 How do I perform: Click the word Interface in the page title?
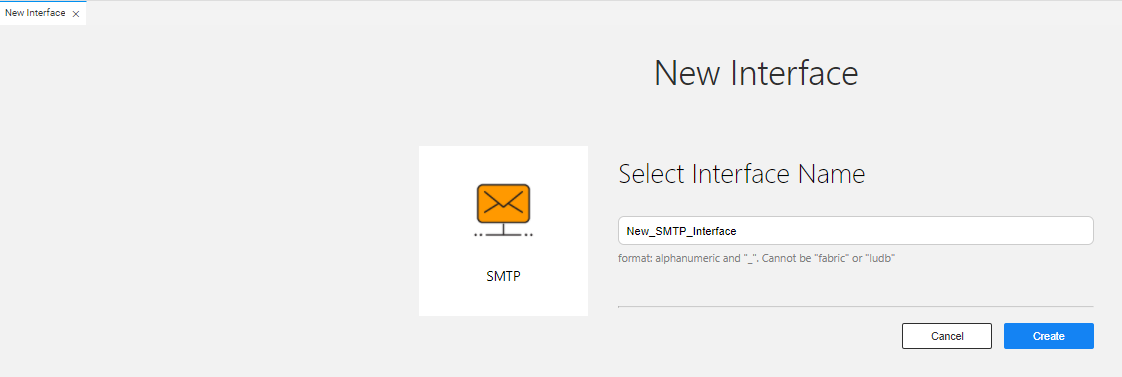click(794, 73)
